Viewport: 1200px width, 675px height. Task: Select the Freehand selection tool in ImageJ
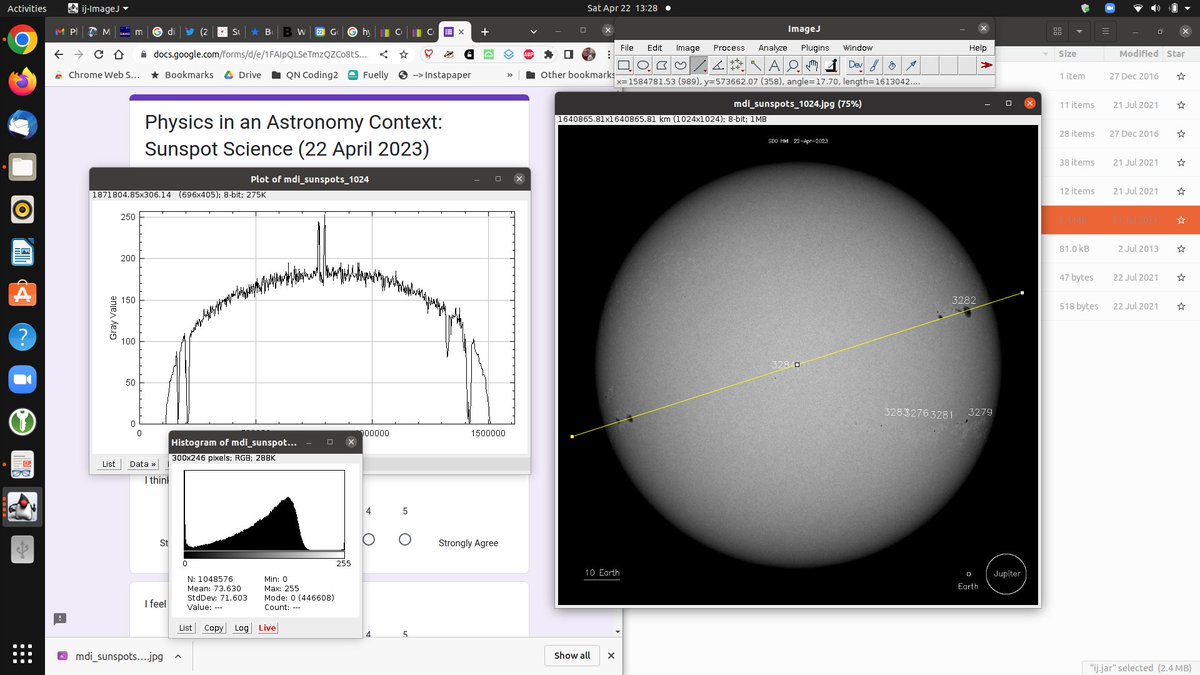[x=681, y=65]
